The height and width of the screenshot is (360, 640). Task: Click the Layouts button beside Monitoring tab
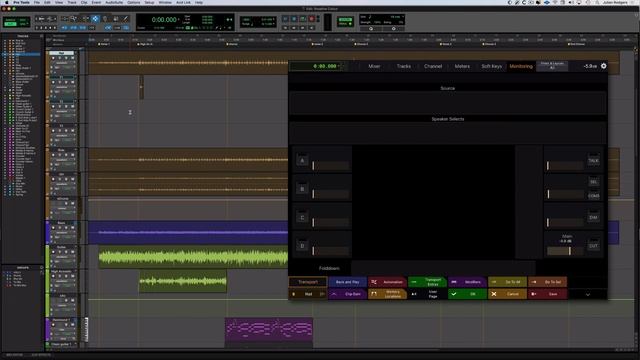552,66
